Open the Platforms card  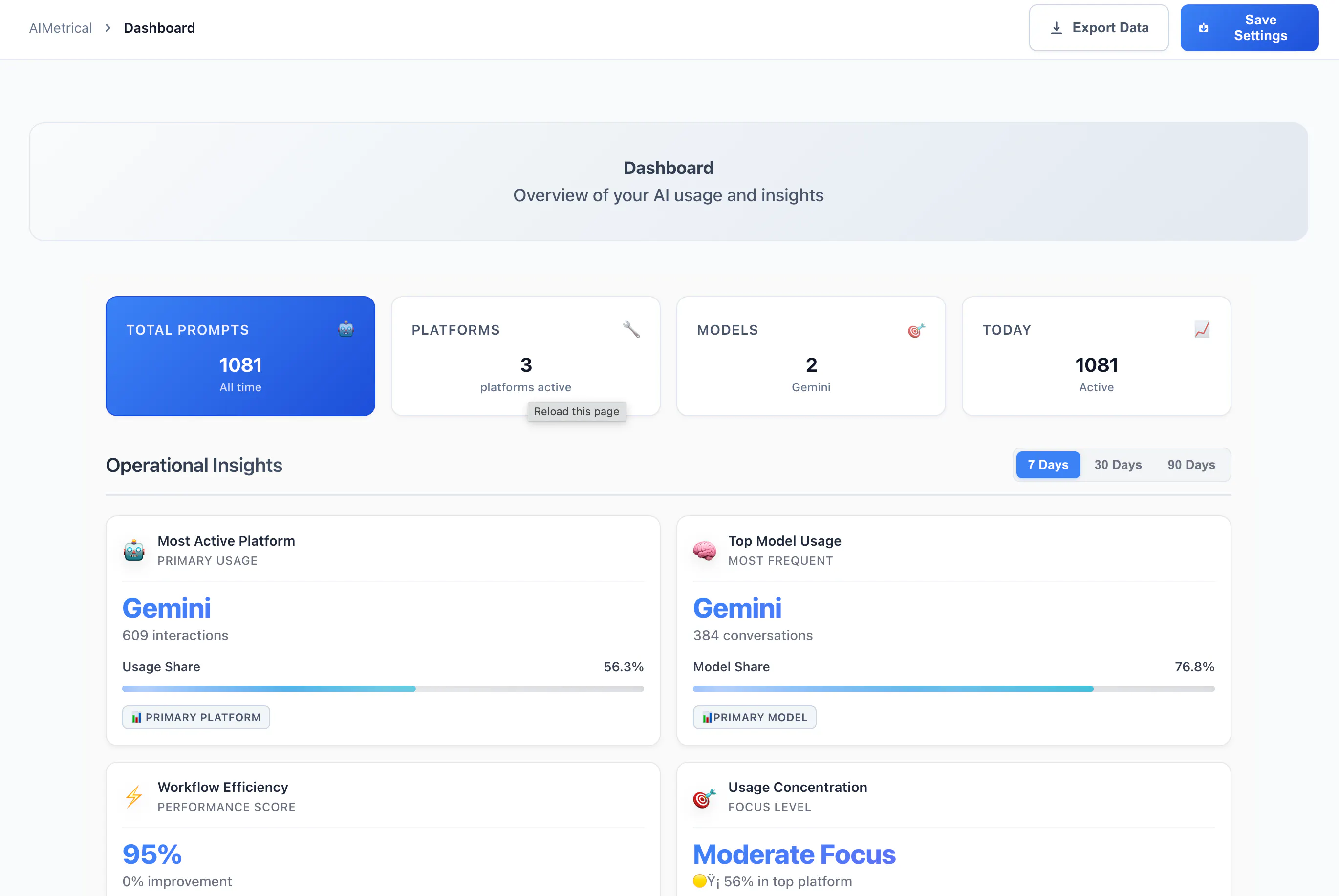[x=526, y=356]
